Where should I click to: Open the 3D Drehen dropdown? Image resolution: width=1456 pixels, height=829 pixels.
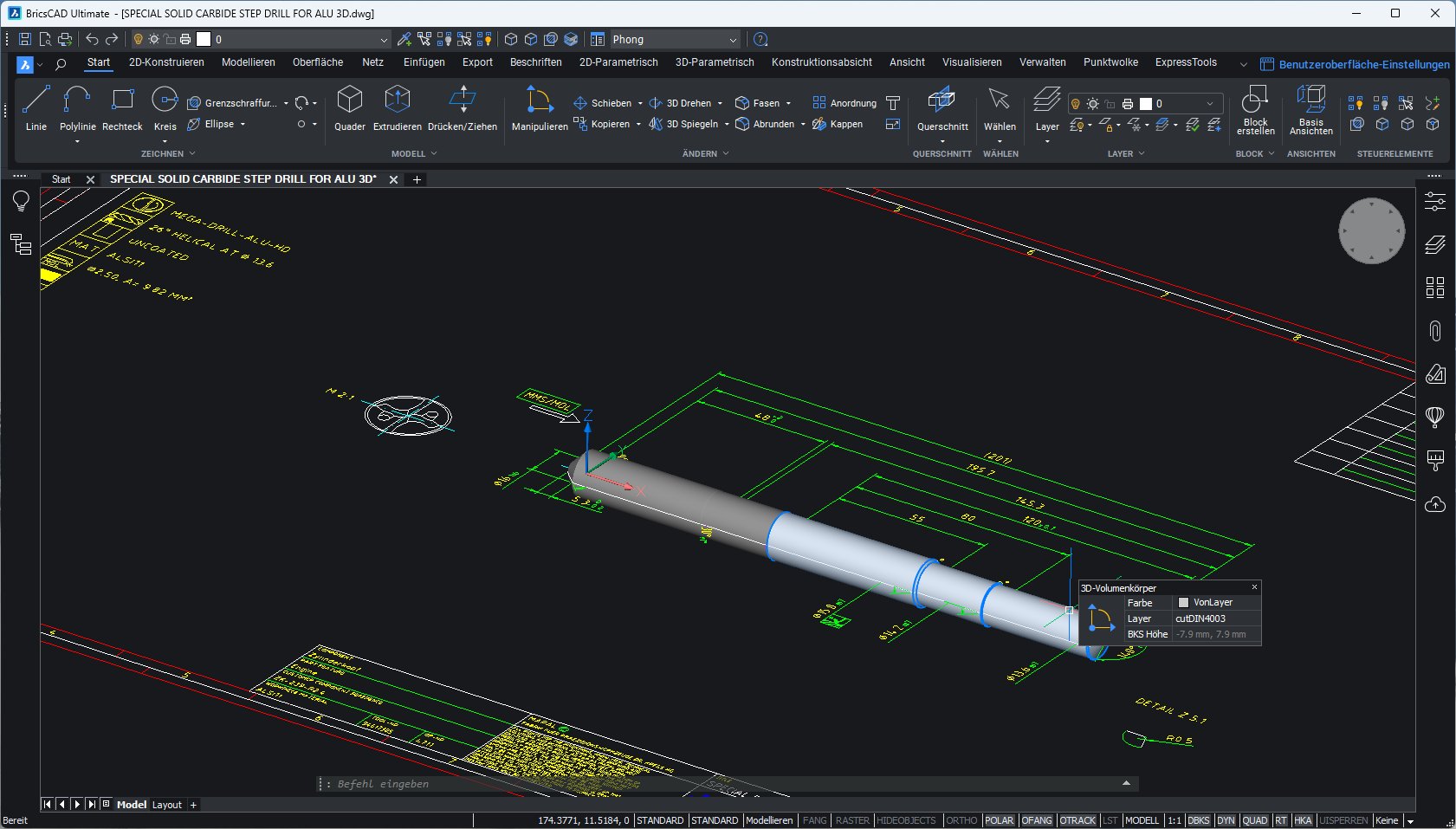[722, 102]
